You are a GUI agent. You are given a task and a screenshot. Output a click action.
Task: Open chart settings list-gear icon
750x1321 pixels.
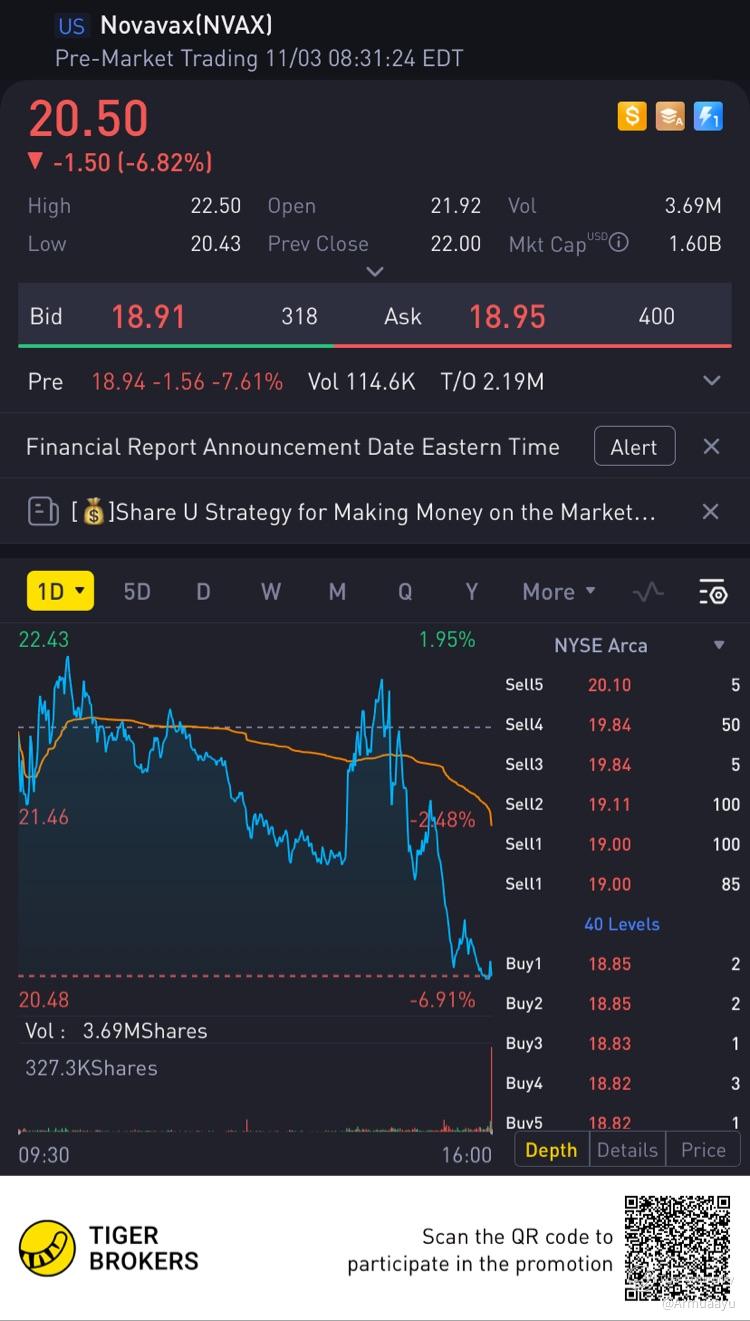(713, 592)
